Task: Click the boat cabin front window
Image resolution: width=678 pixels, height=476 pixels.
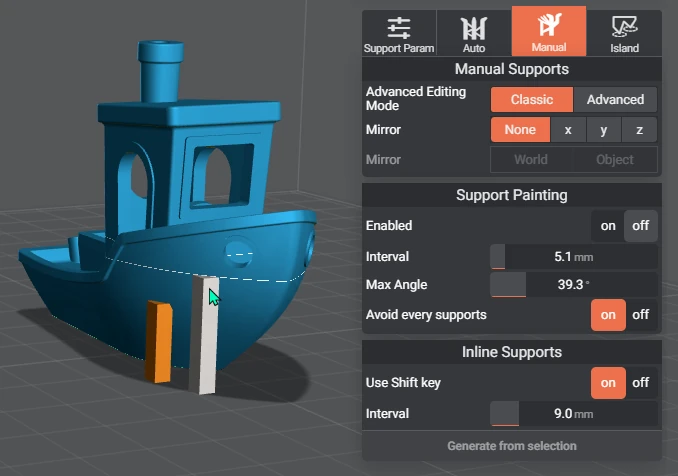Action: [221, 175]
